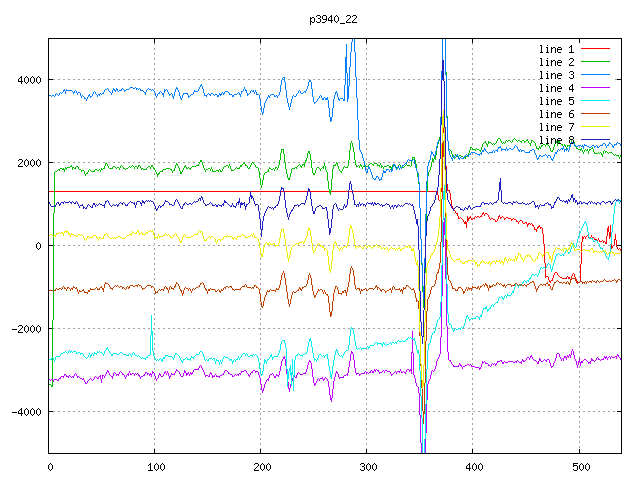Image resolution: width=640 pixels, height=480 pixels.
Task: Click the yellow sample line beside line 7
Action: [x=596, y=127]
